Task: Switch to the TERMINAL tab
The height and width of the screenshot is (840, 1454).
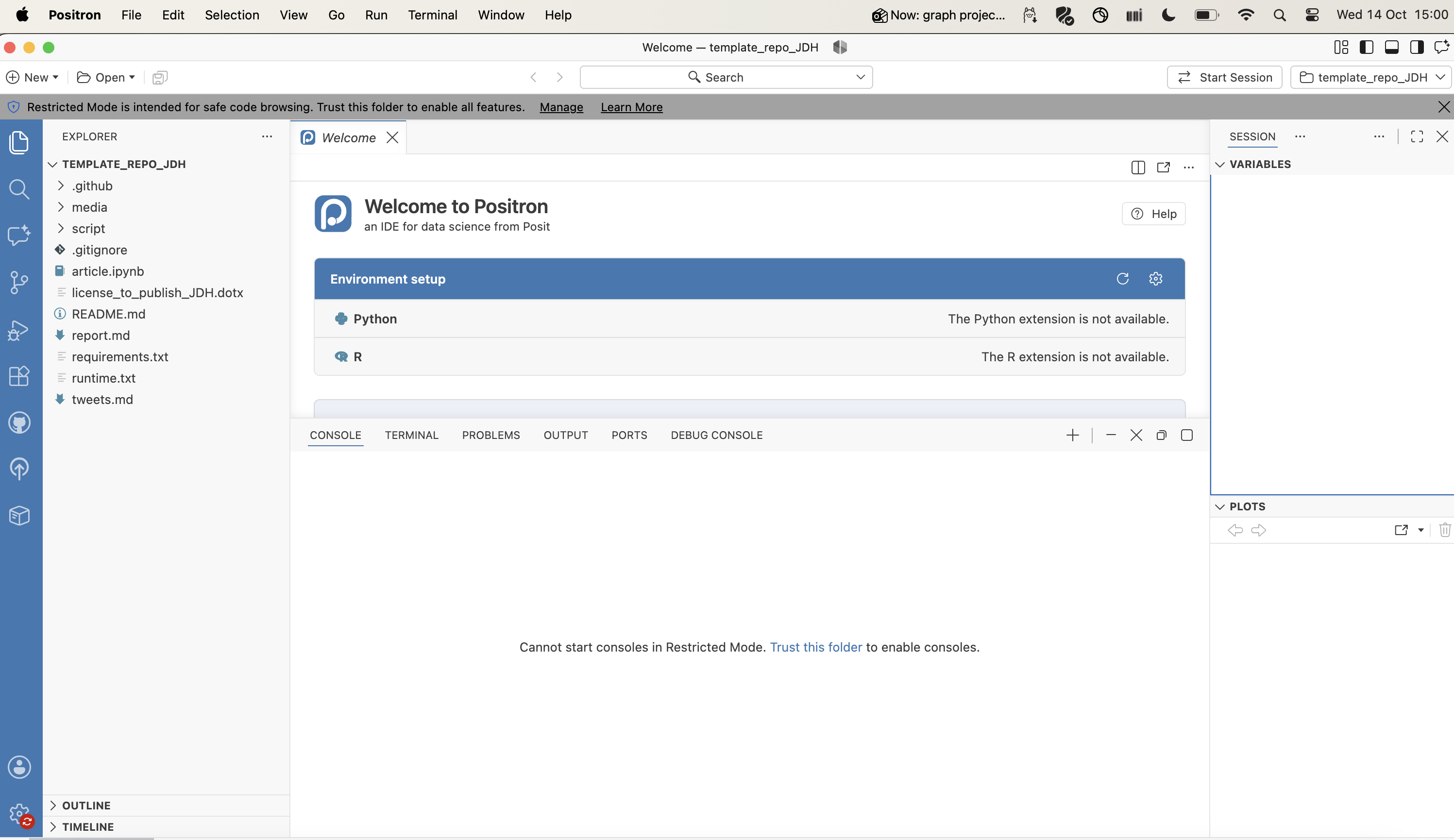Action: [411, 435]
